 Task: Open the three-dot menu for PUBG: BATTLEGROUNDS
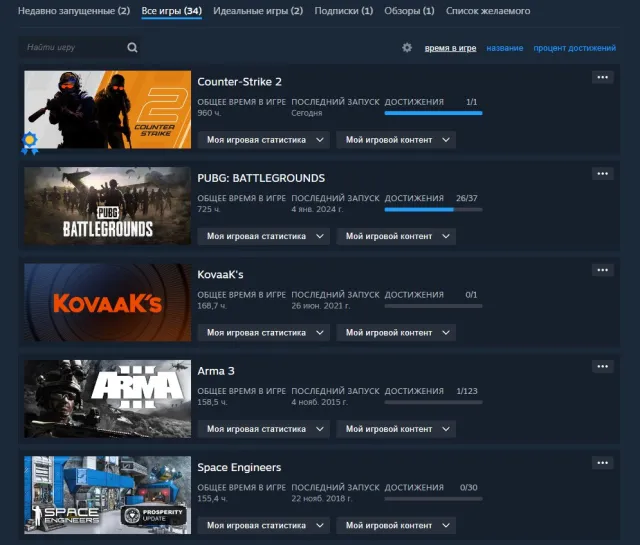click(602, 174)
